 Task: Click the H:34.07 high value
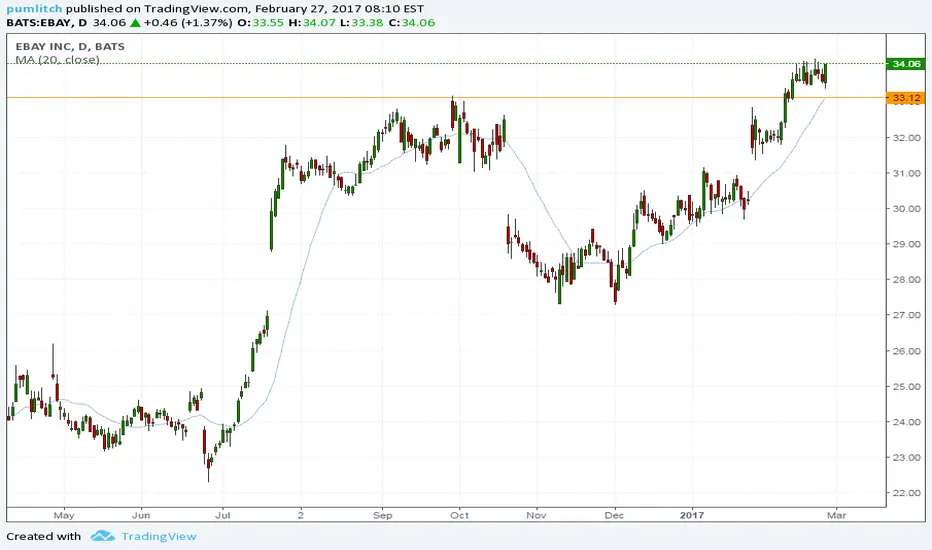(312, 23)
